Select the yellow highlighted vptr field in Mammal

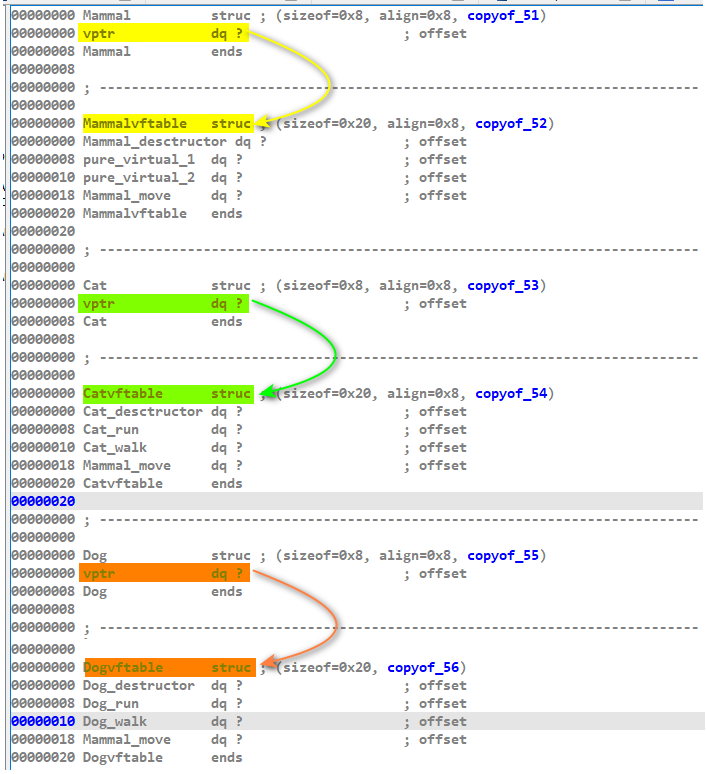click(x=98, y=34)
